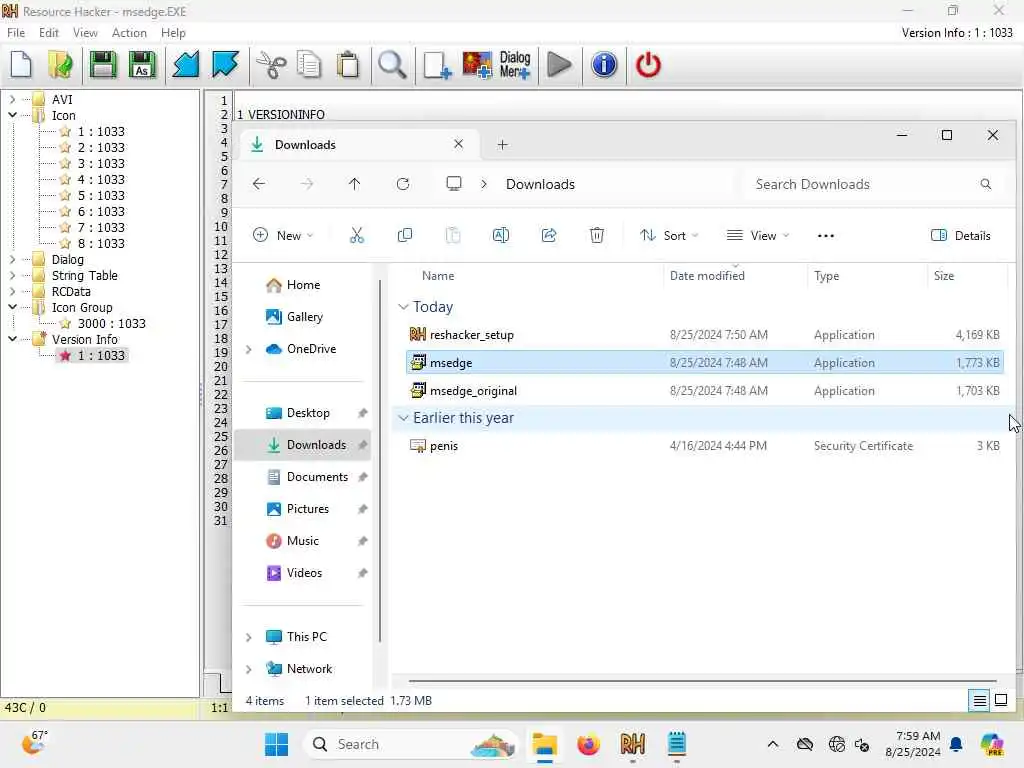This screenshot has width=1024, height=768.
Task: Collapse Earlier this year group
Action: (403, 418)
